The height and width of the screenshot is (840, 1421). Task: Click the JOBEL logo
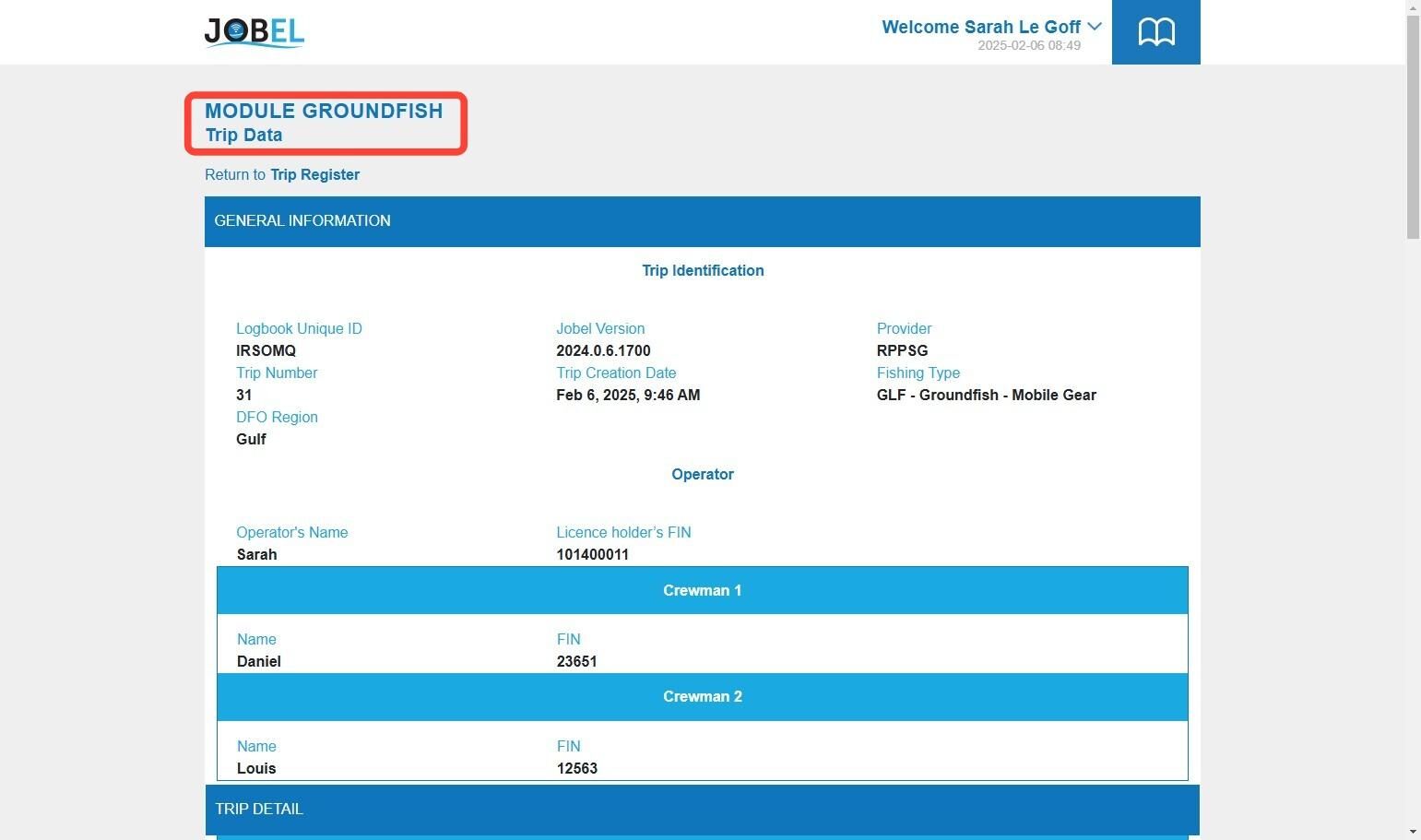click(x=255, y=31)
